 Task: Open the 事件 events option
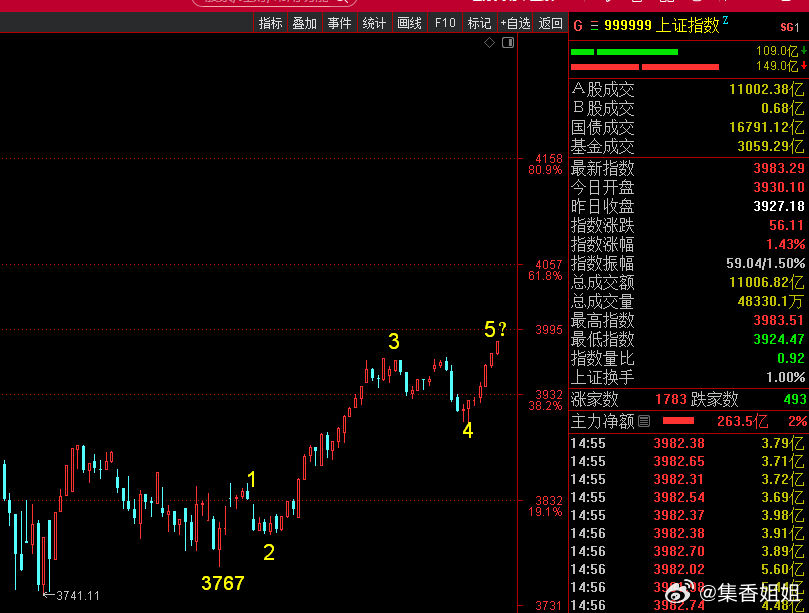click(x=339, y=23)
